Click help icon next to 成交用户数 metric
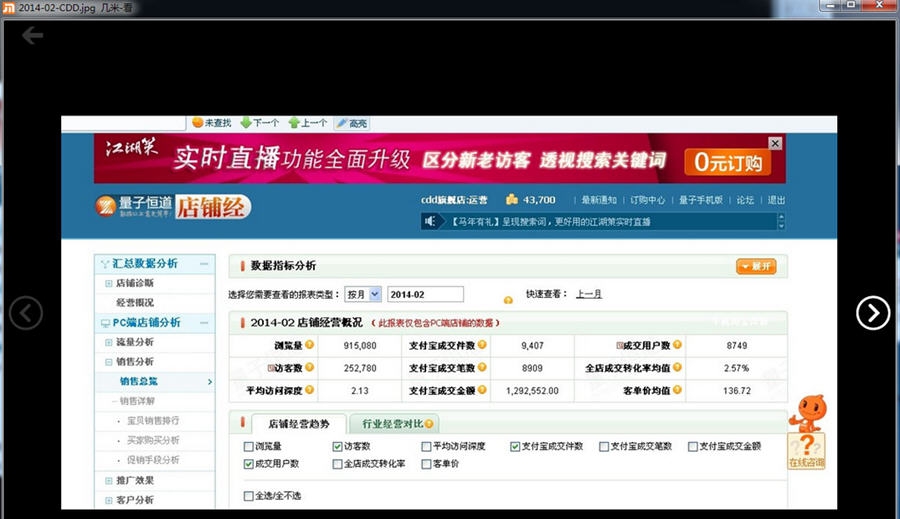Image resolution: width=900 pixels, height=519 pixels. [677, 344]
